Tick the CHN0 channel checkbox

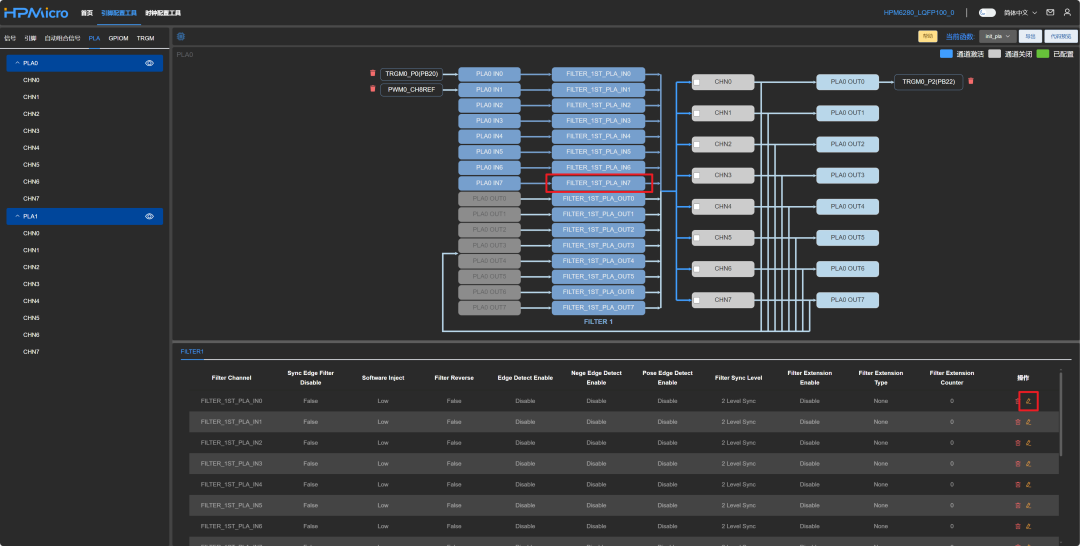coord(698,82)
